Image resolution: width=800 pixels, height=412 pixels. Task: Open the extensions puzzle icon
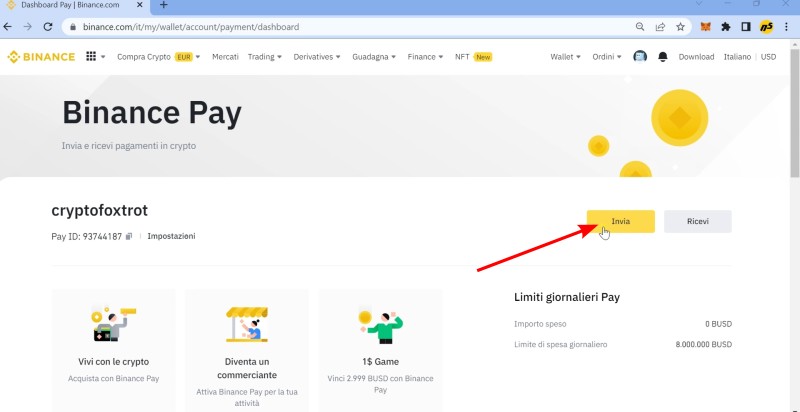pyautogui.click(x=726, y=27)
